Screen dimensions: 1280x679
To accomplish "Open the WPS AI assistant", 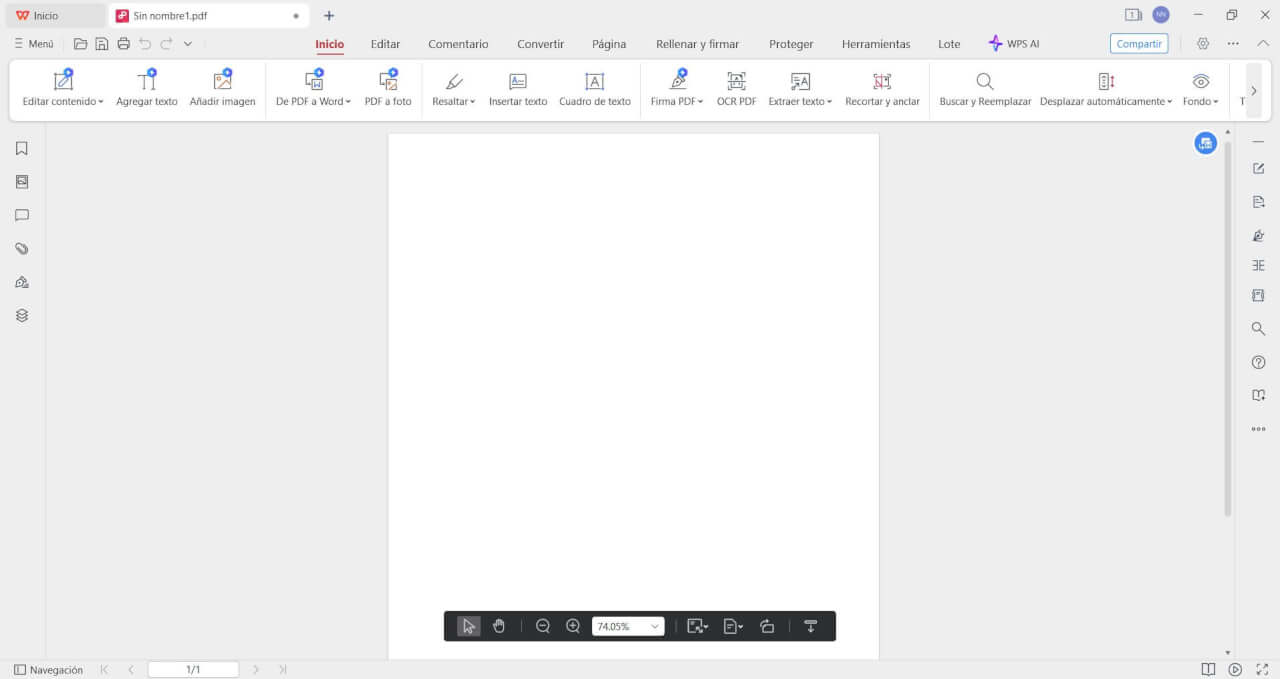I will pos(1014,44).
